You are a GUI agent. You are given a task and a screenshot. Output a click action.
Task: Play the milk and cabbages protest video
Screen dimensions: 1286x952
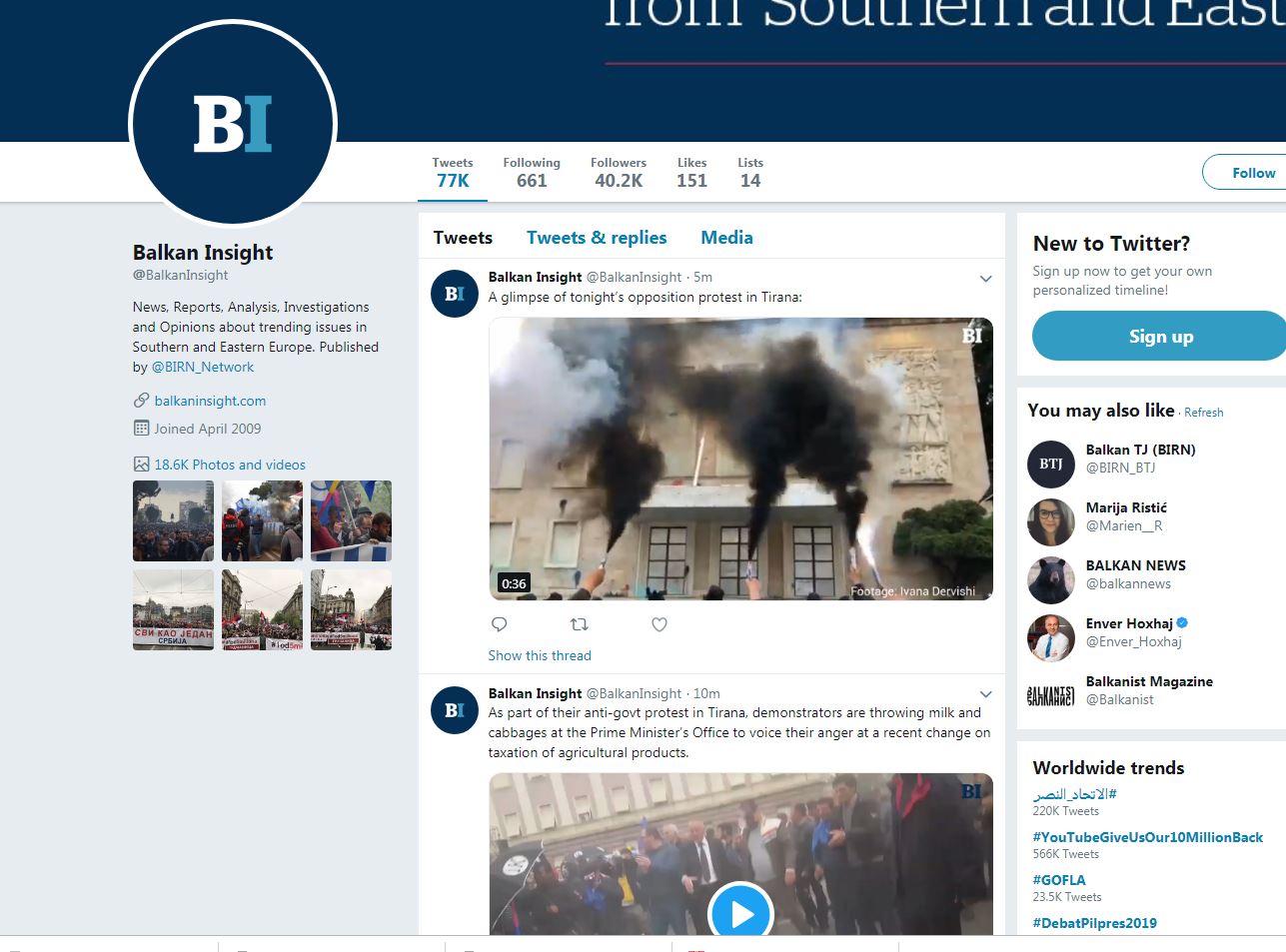(740, 913)
